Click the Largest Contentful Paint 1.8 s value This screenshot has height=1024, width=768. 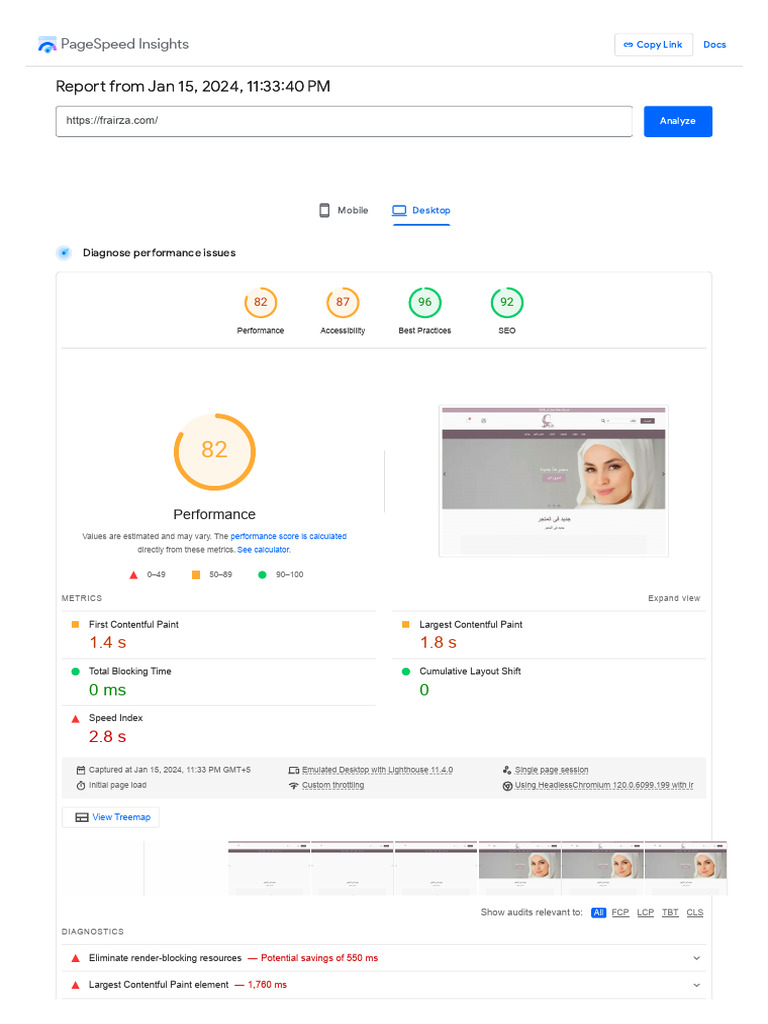click(x=438, y=643)
